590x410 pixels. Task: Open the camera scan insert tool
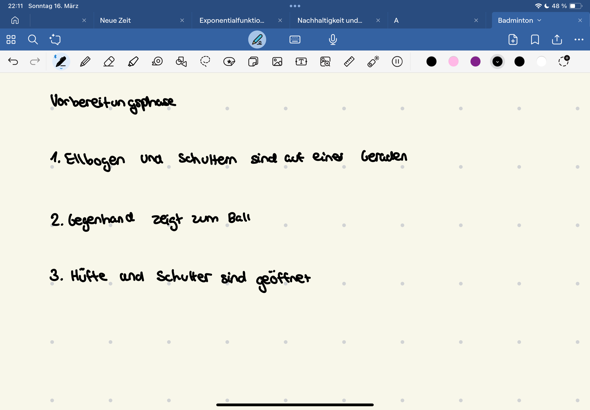325,62
